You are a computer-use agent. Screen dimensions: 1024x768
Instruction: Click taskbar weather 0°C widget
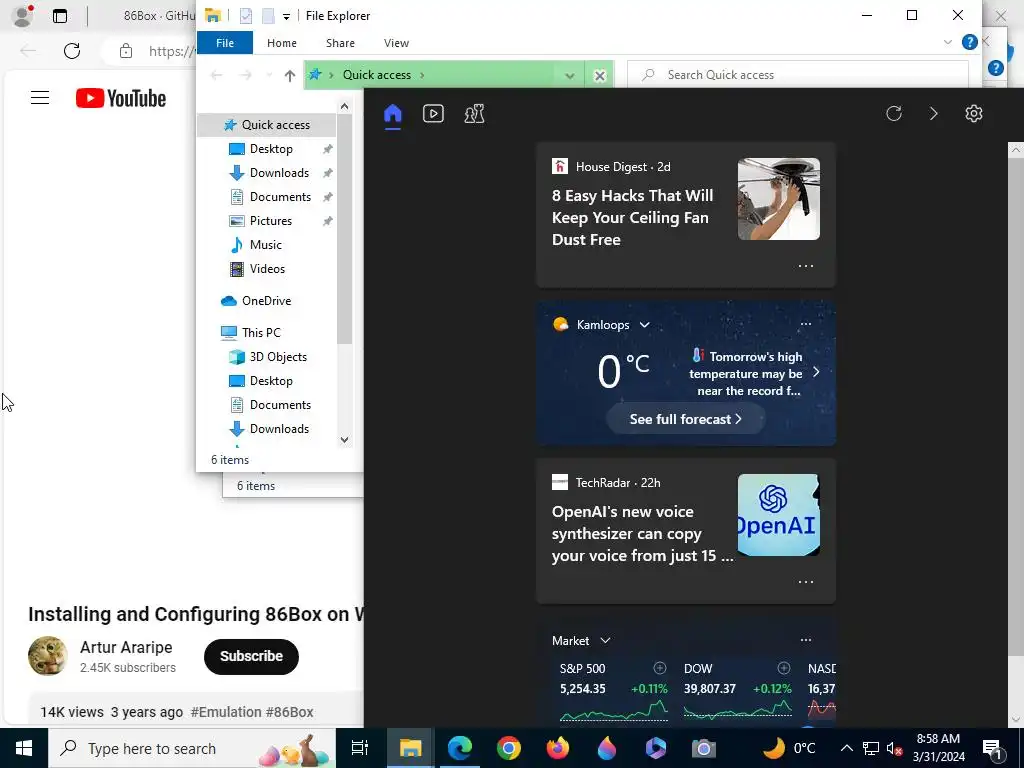tap(789, 748)
